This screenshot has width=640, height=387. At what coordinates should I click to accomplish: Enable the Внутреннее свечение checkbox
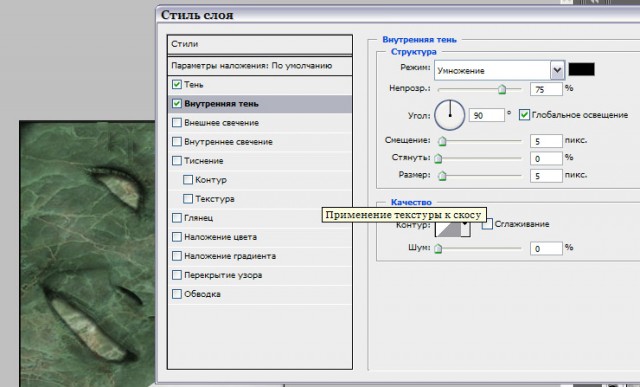177,142
